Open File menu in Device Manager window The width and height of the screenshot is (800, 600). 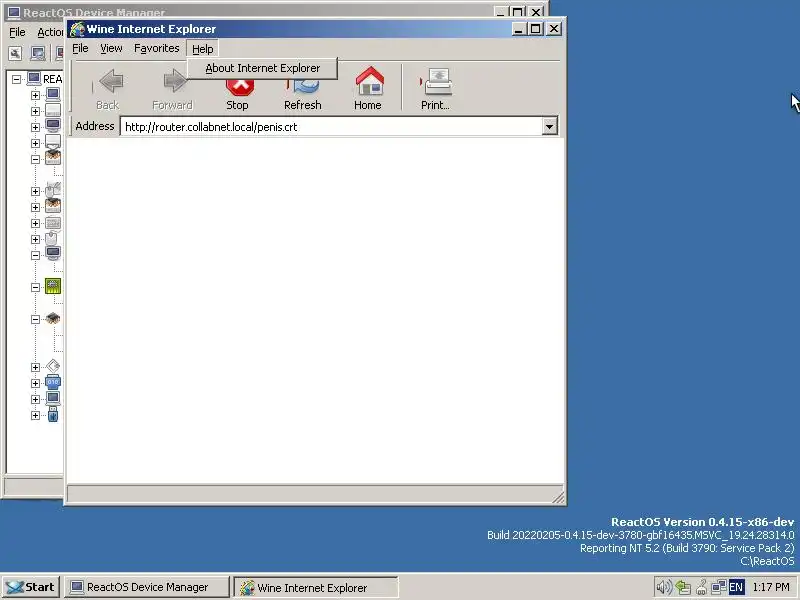point(17,32)
